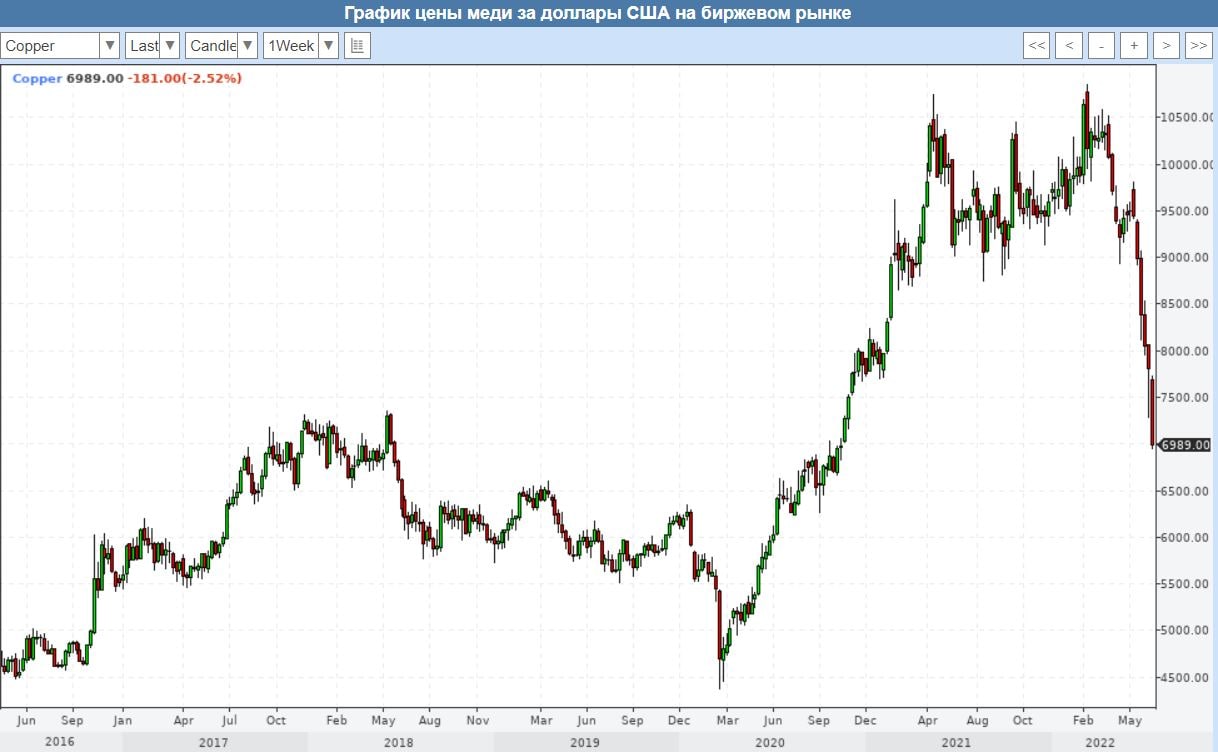Open the 1Week interval dropdown

click(x=301, y=46)
